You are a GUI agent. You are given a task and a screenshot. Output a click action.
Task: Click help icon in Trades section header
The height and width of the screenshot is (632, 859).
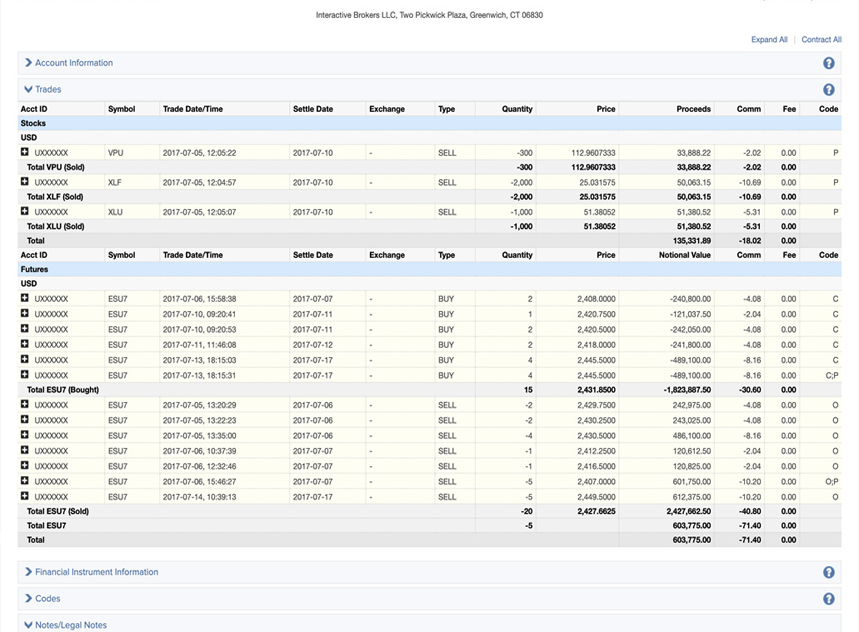[828, 90]
